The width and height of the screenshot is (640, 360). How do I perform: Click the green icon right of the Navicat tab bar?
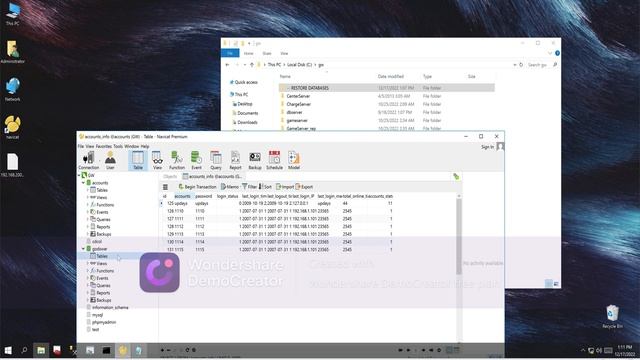tap(456, 176)
